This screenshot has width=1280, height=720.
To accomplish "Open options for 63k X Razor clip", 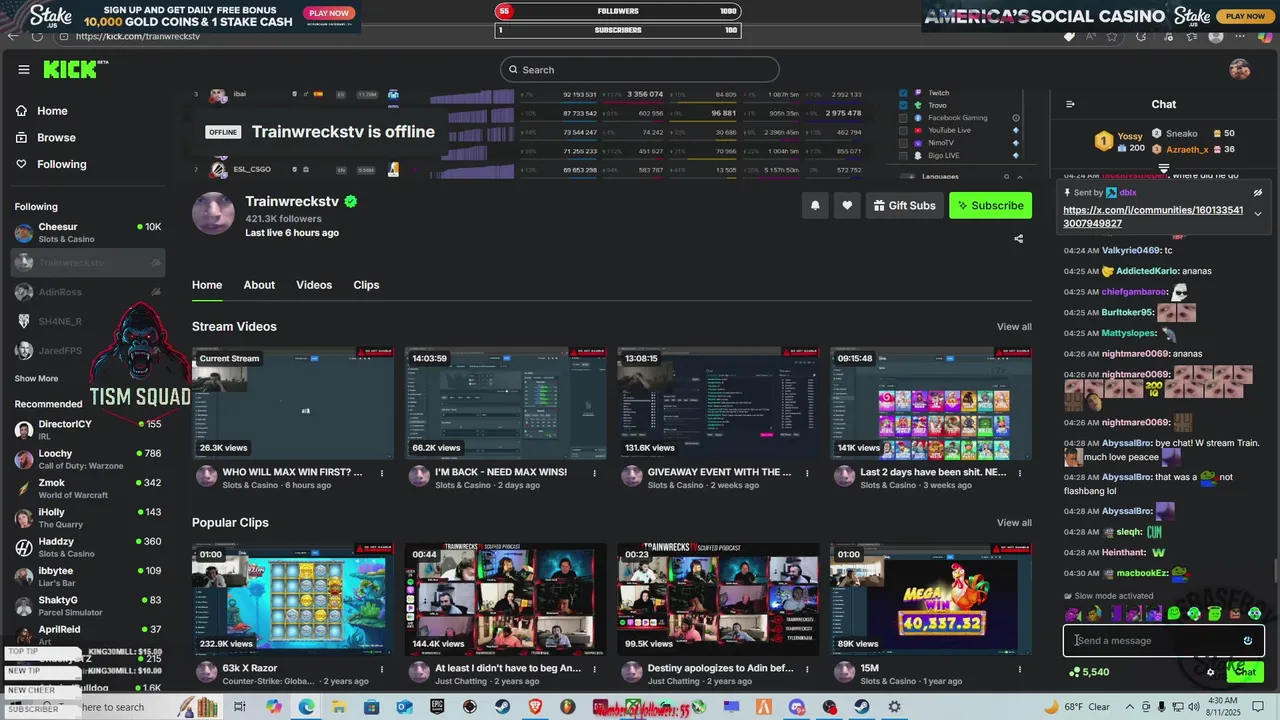I will (x=381, y=669).
